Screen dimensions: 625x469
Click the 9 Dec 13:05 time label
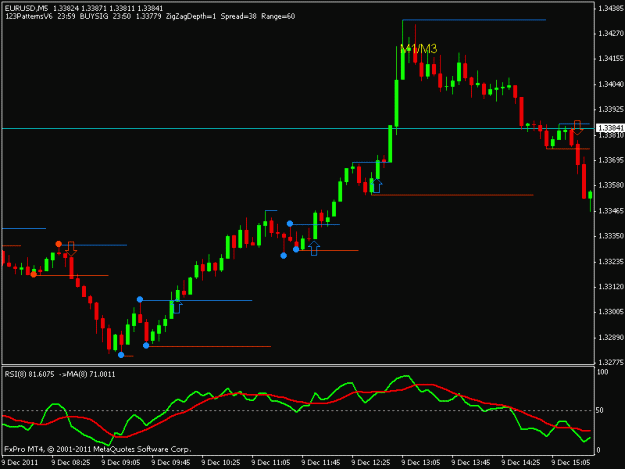pos(421,463)
